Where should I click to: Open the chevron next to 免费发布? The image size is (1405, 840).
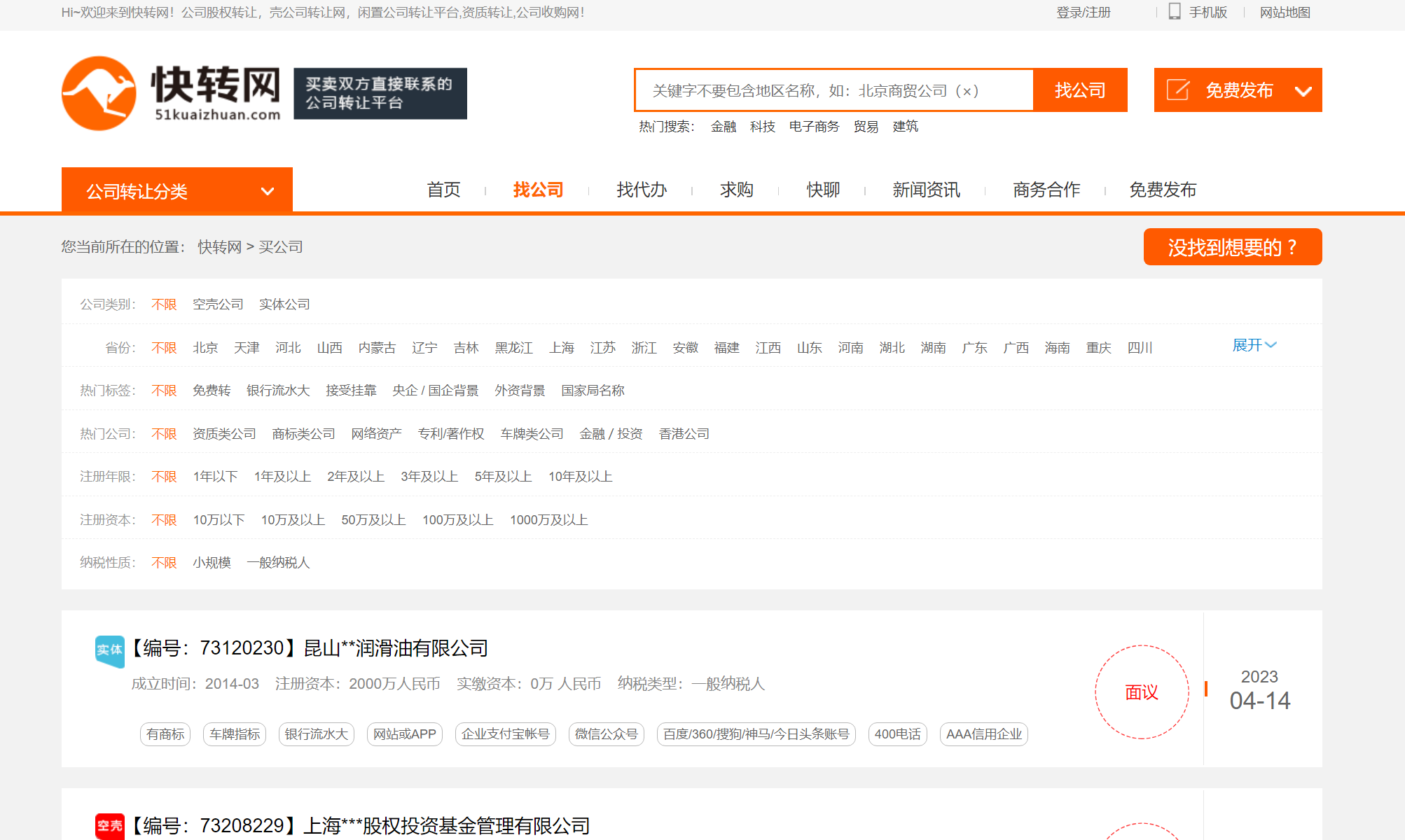tap(1304, 90)
